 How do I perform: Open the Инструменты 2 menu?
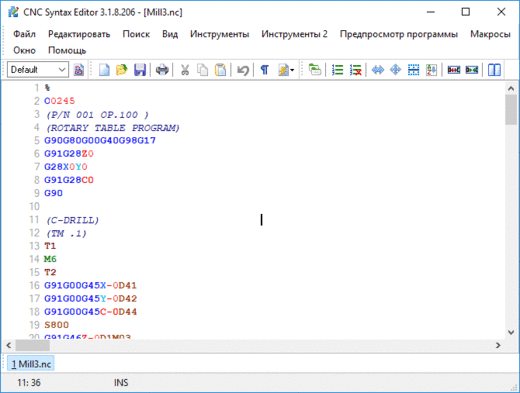coord(294,34)
